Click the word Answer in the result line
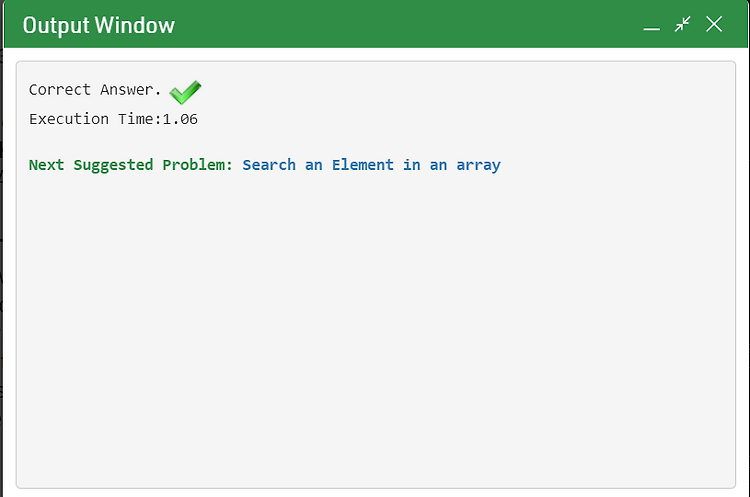This screenshot has height=497, width=750. [x=126, y=89]
